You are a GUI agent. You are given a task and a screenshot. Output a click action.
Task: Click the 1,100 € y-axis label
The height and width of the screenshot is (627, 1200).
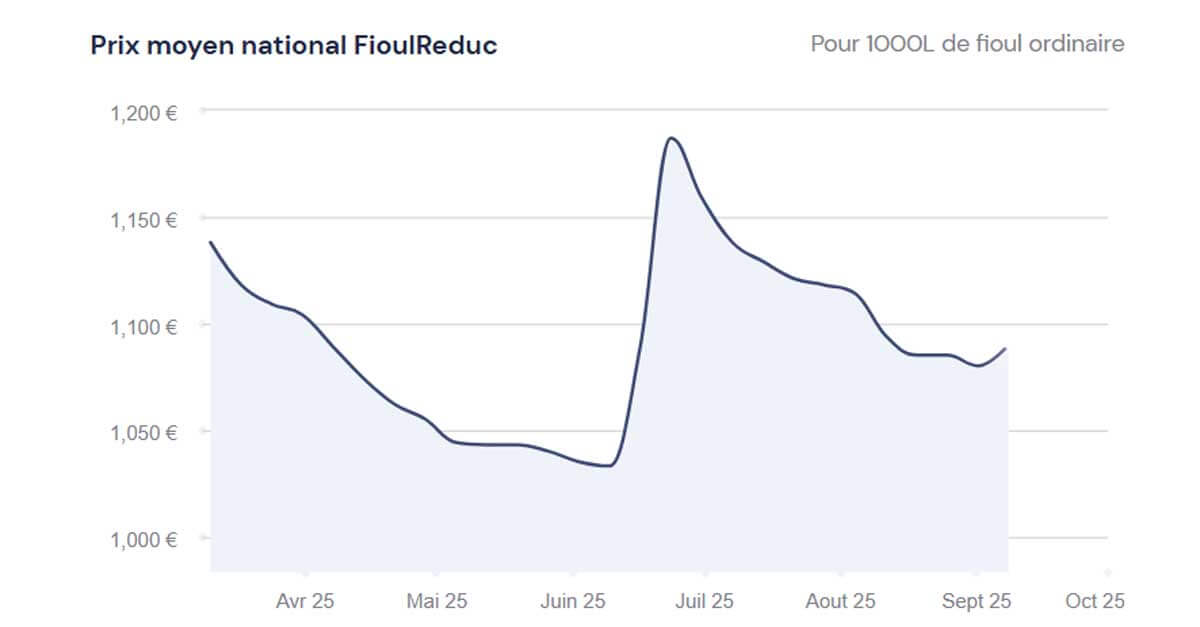143,327
